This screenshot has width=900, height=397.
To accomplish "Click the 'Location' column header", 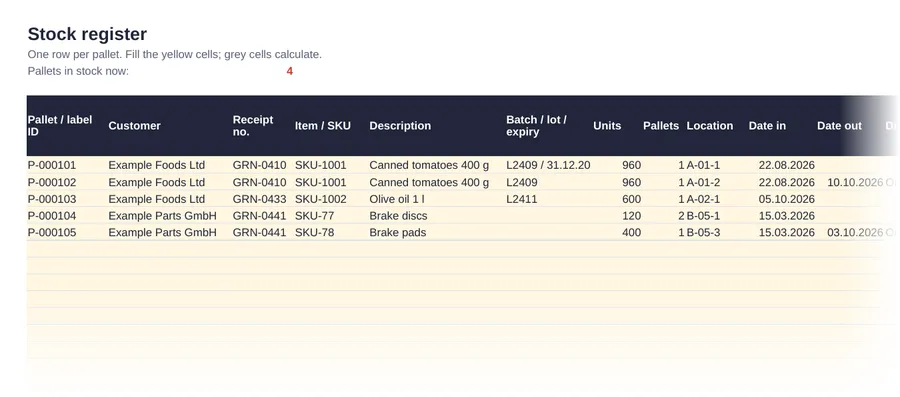I will (709, 126).
